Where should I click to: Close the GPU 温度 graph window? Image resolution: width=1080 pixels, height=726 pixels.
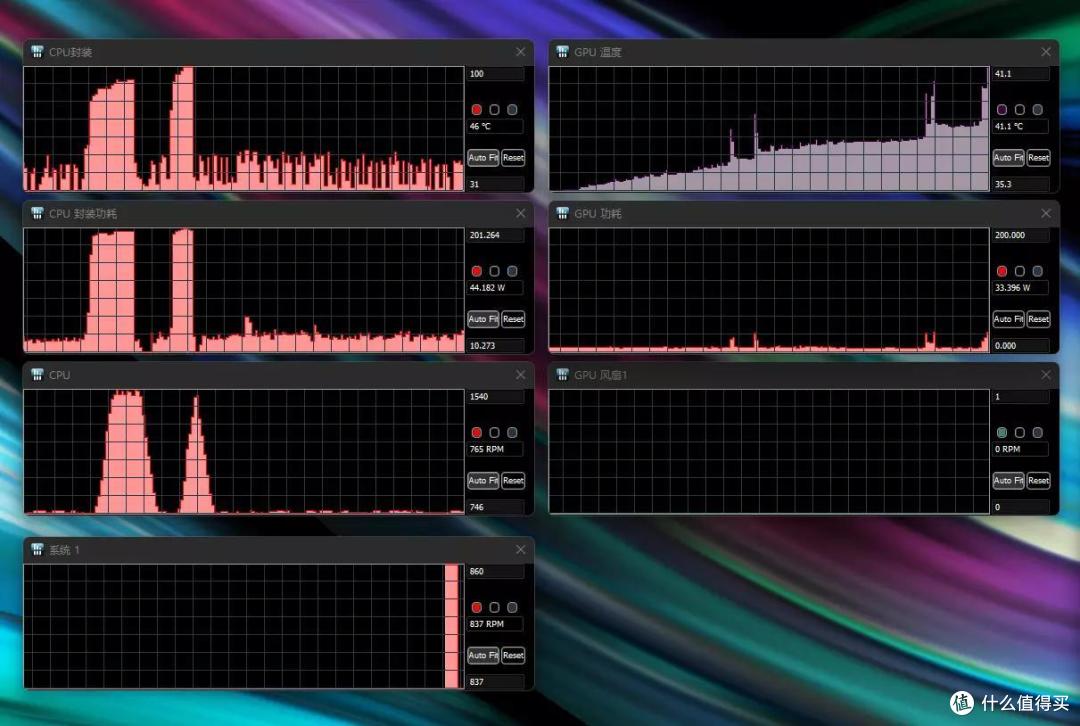[1046, 52]
